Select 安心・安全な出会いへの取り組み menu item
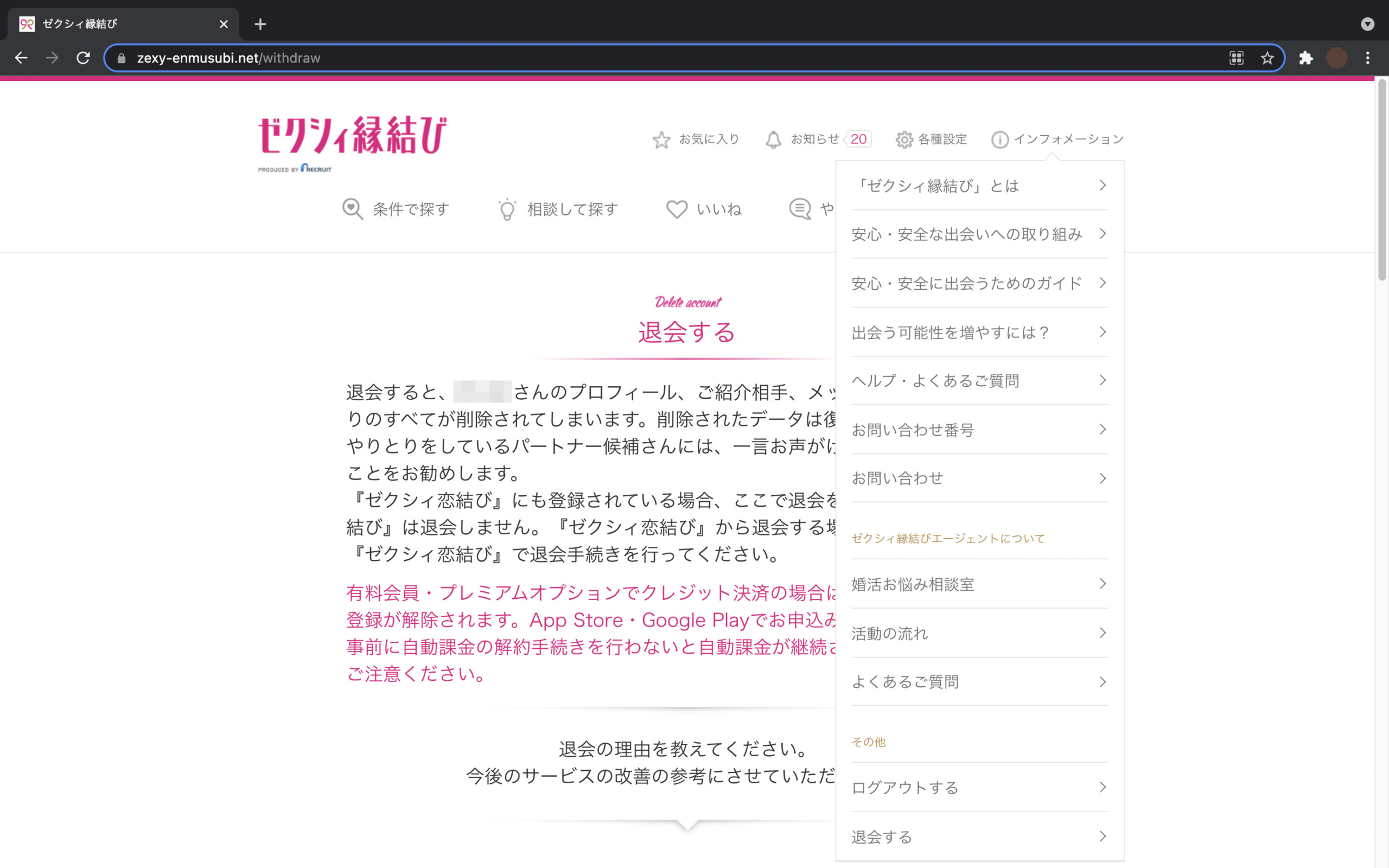Viewport: 1389px width, 868px height. [979, 234]
